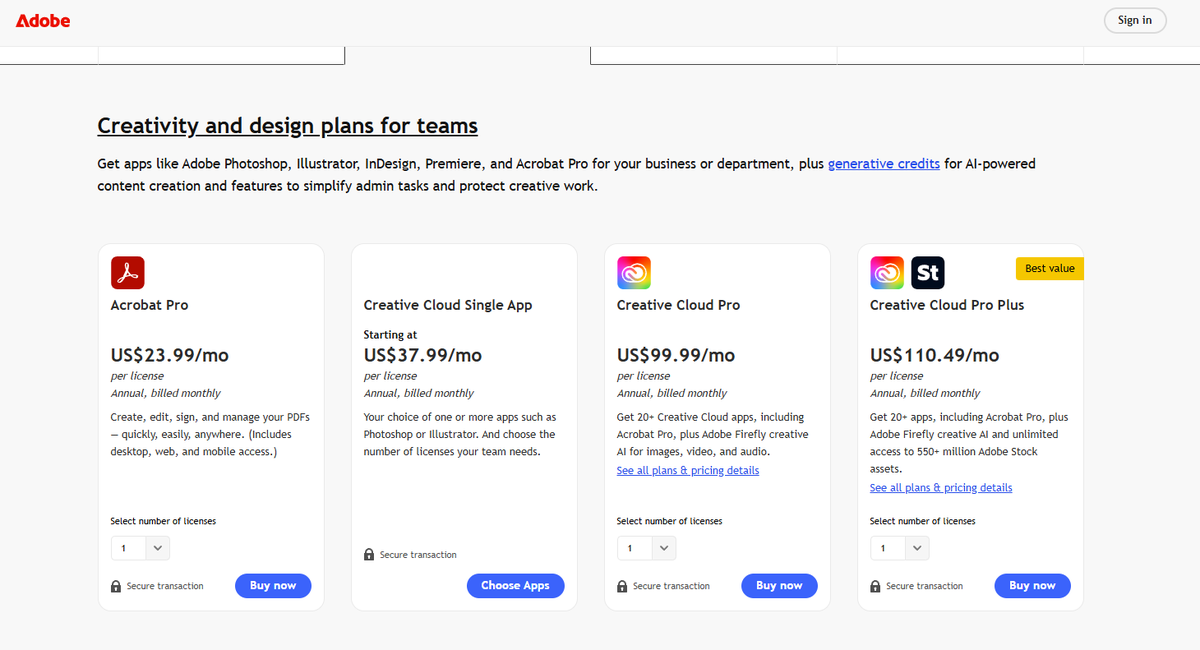Buy Creative Cloud Pro Plus with Buy now

pyautogui.click(x=1032, y=586)
